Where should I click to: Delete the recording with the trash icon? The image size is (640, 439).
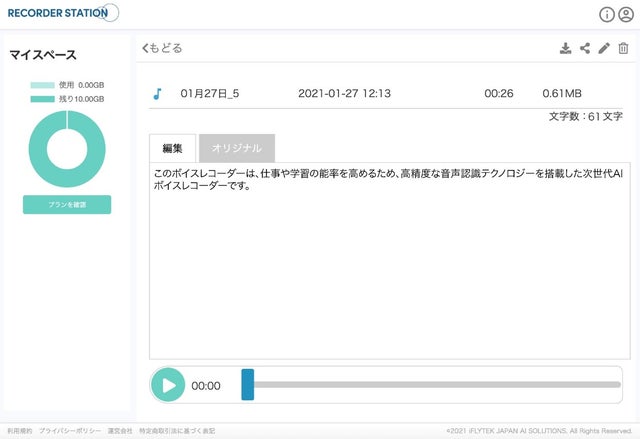623,48
